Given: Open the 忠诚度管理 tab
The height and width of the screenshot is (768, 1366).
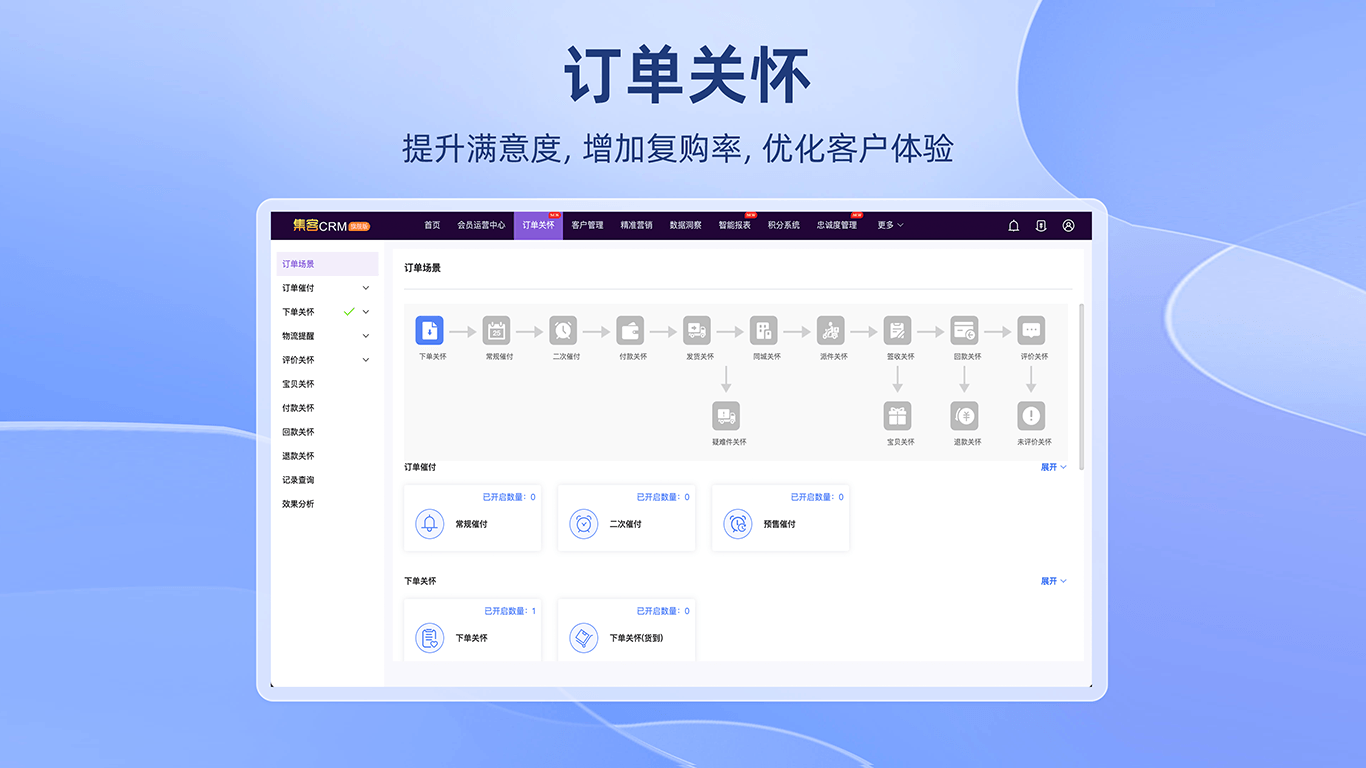Looking at the screenshot, I should [837, 226].
